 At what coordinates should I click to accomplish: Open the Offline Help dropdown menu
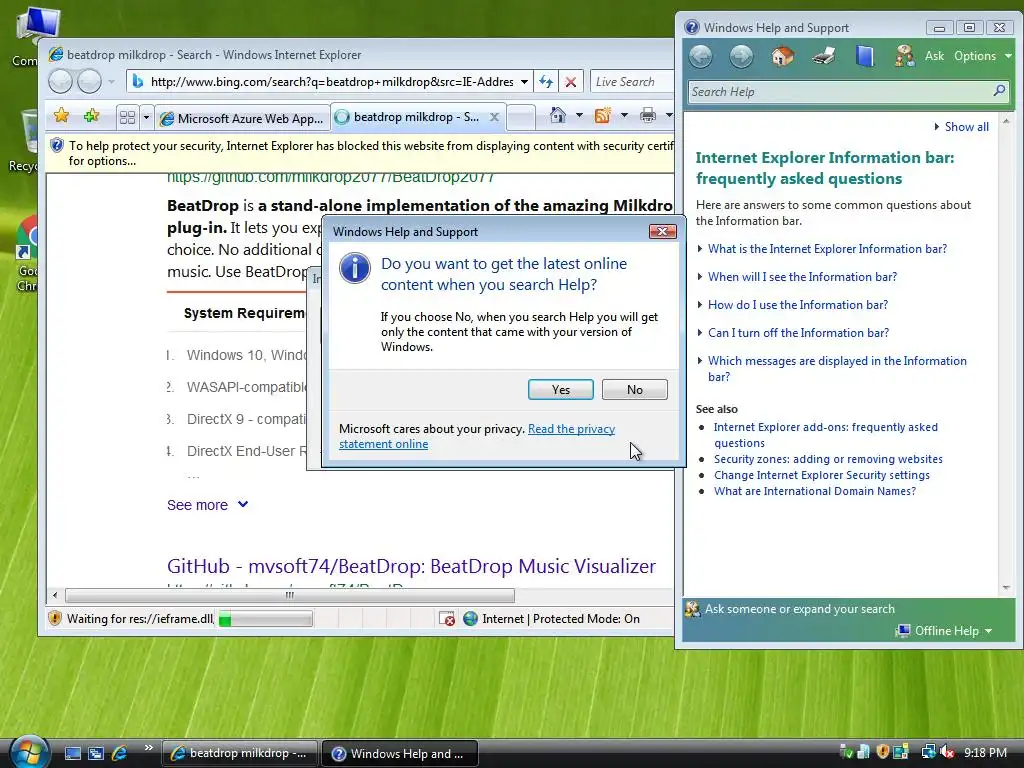point(944,631)
